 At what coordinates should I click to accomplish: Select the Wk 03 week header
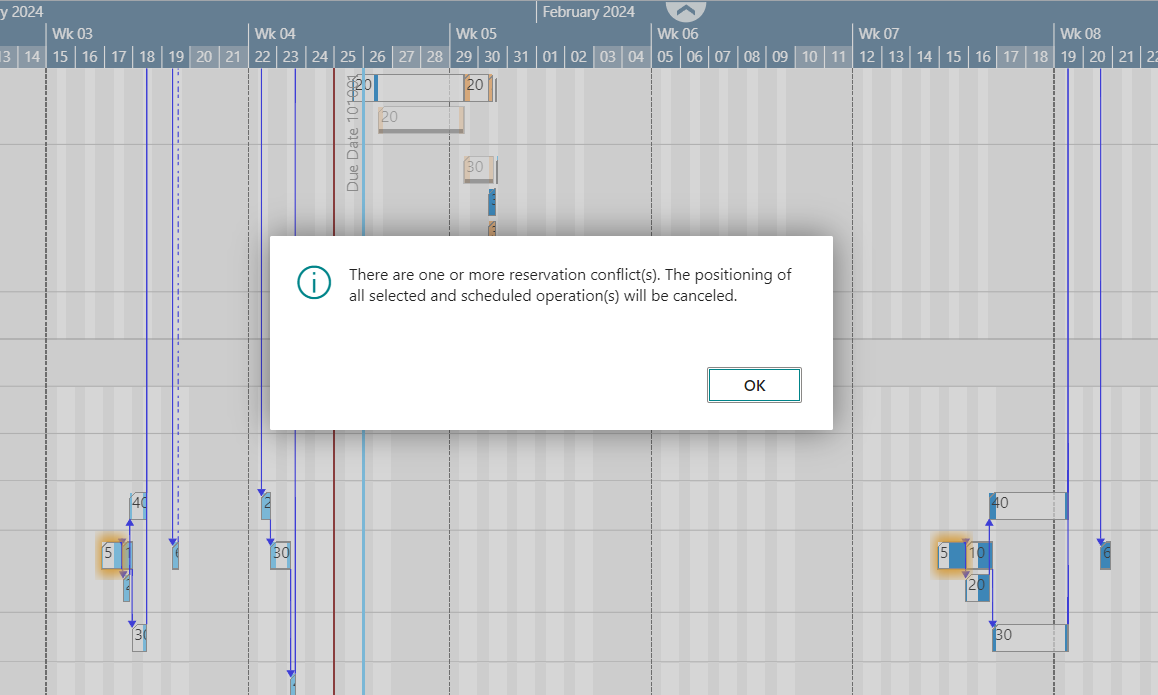pyautogui.click(x=72, y=33)
